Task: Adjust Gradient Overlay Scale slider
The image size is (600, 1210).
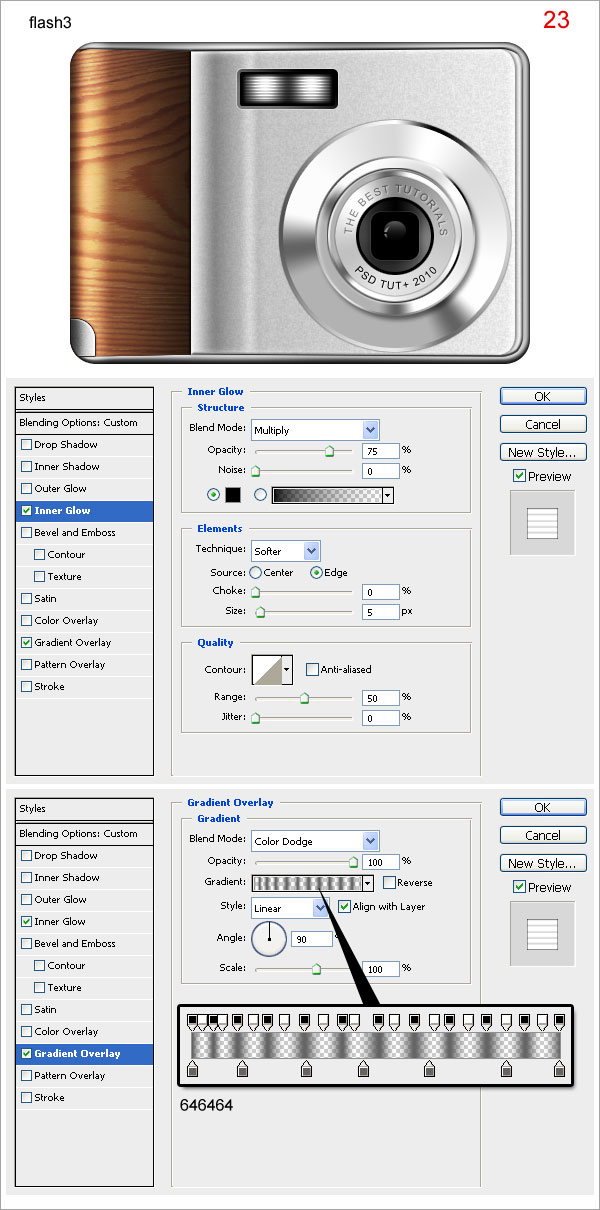Action: tap(317, 969)
